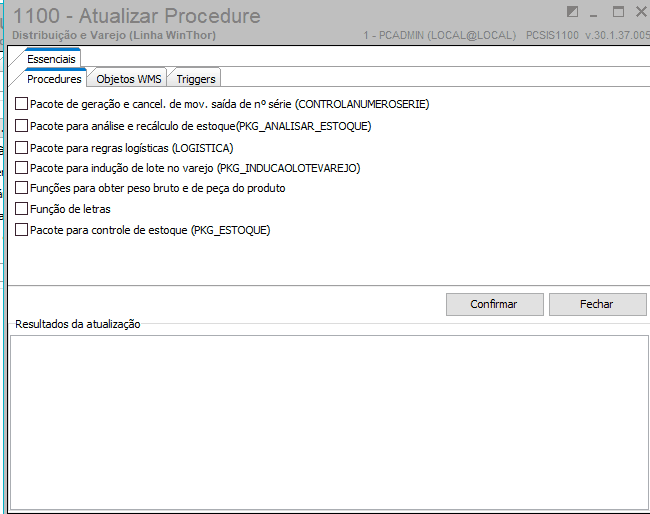Select PKG_INDUCAOLOTEVAREJO checkbox

pos(21,167)
